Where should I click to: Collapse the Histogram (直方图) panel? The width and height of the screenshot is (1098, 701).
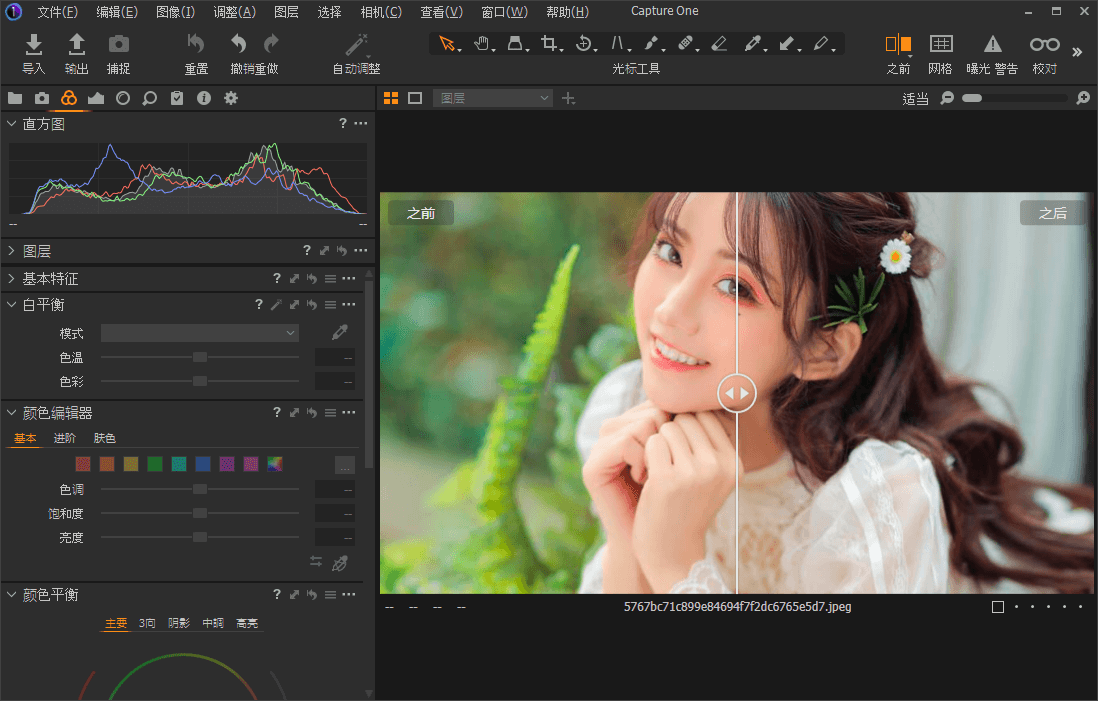click(11, 124)
